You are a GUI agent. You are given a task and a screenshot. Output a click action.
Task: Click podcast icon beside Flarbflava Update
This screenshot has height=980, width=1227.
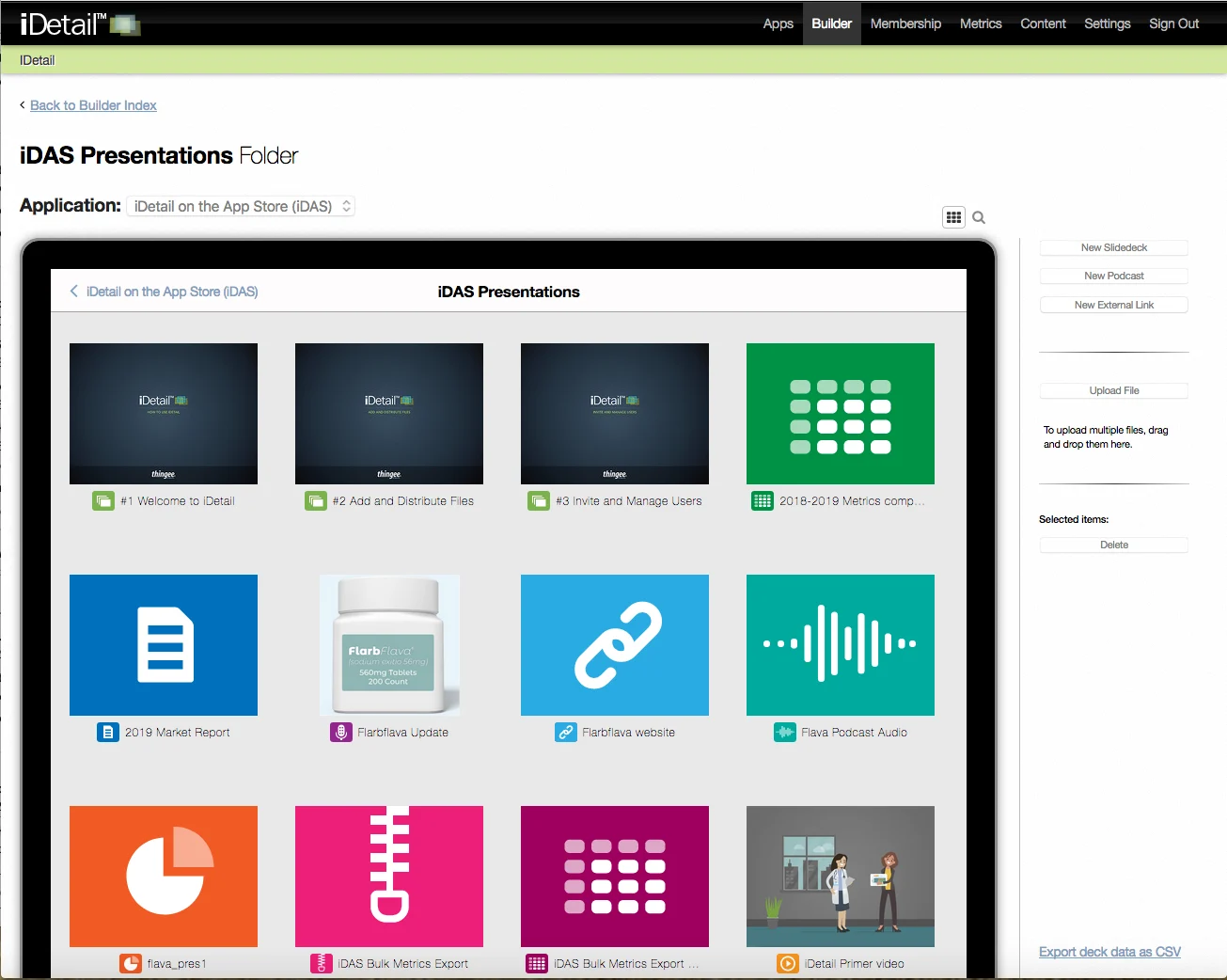tap(341, 733)
